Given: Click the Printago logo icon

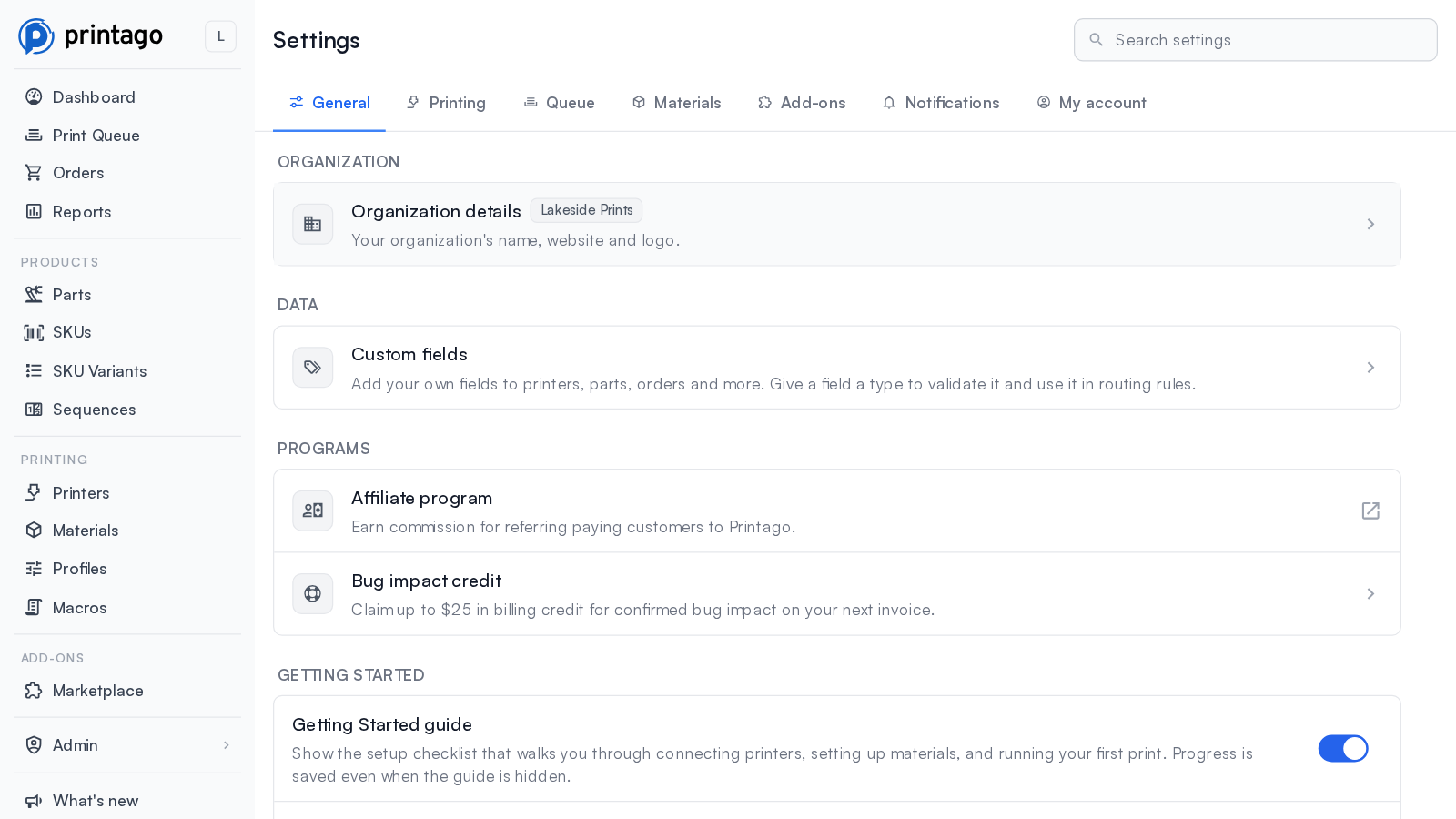Looking at the screenshot, I should [x=36, y=36].
